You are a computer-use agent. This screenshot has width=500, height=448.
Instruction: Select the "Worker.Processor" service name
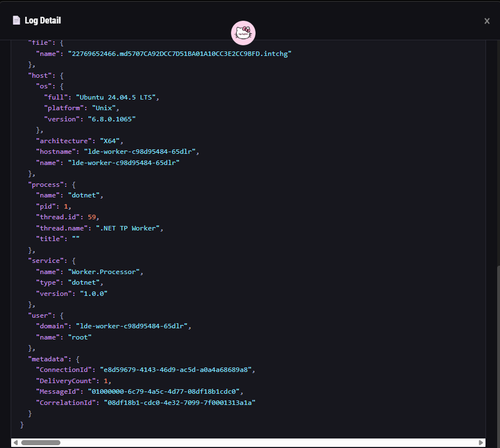pyautogui.click(x=104, y=272)
